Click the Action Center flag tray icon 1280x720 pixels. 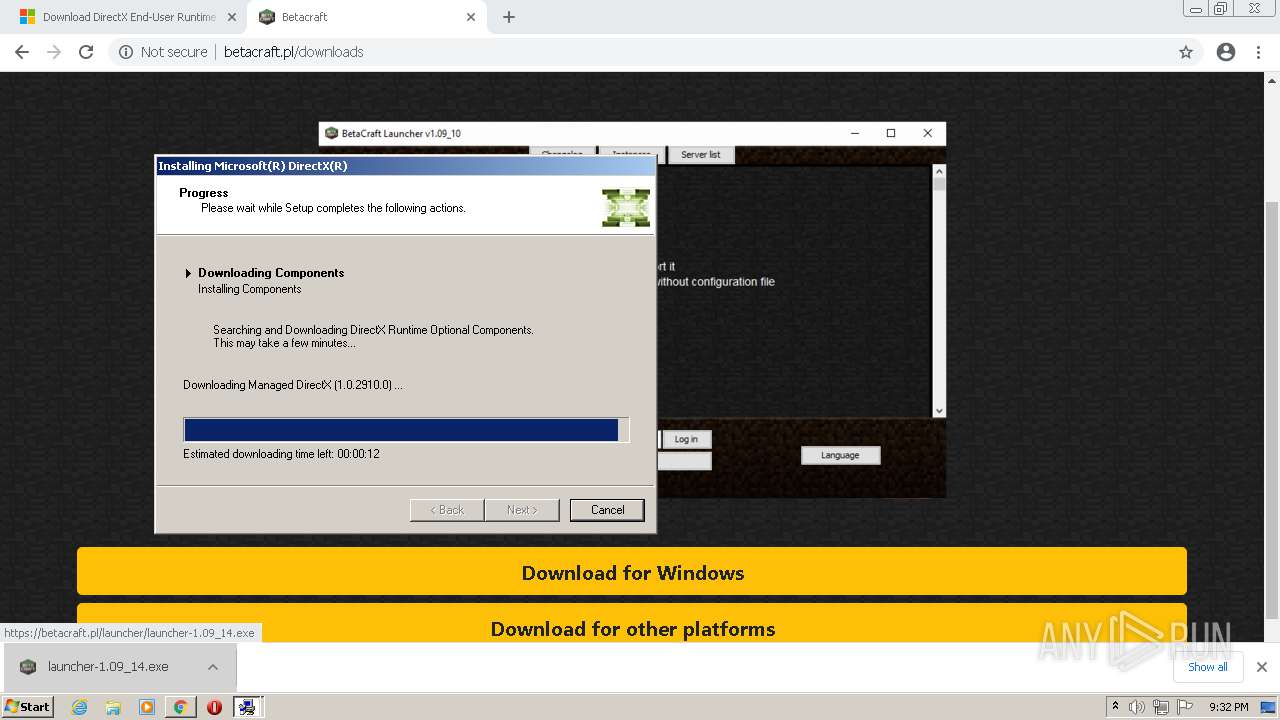[x=1183, y=707]
